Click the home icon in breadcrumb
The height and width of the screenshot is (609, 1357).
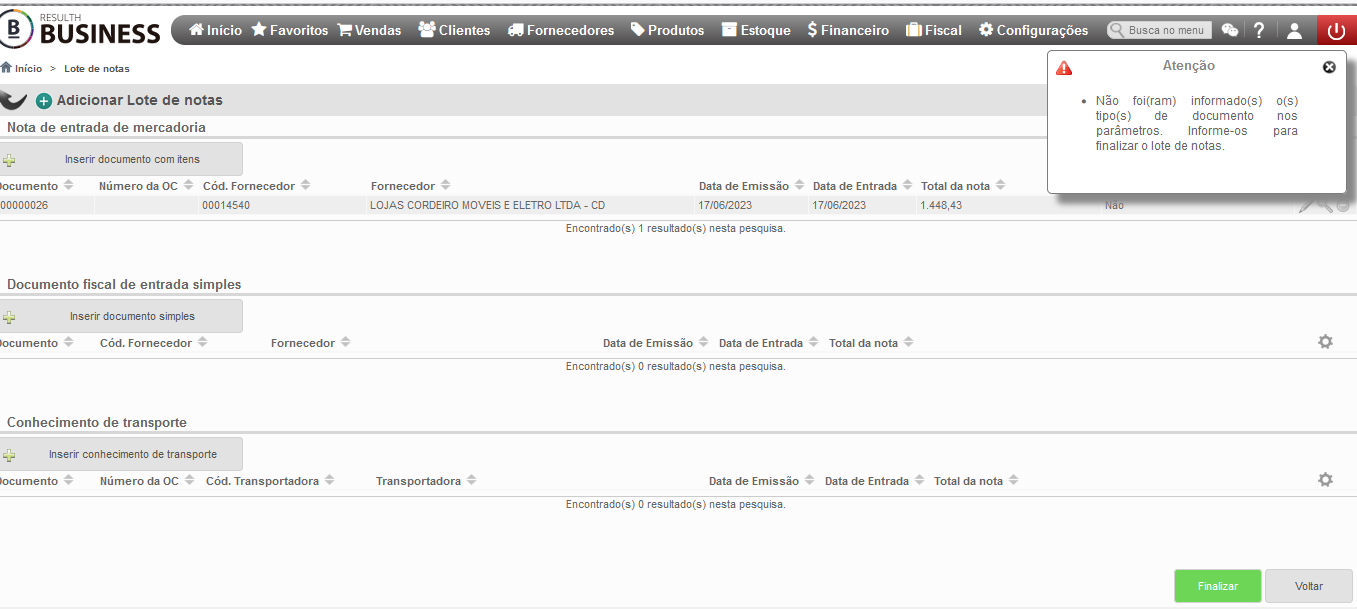click(6, 68)
